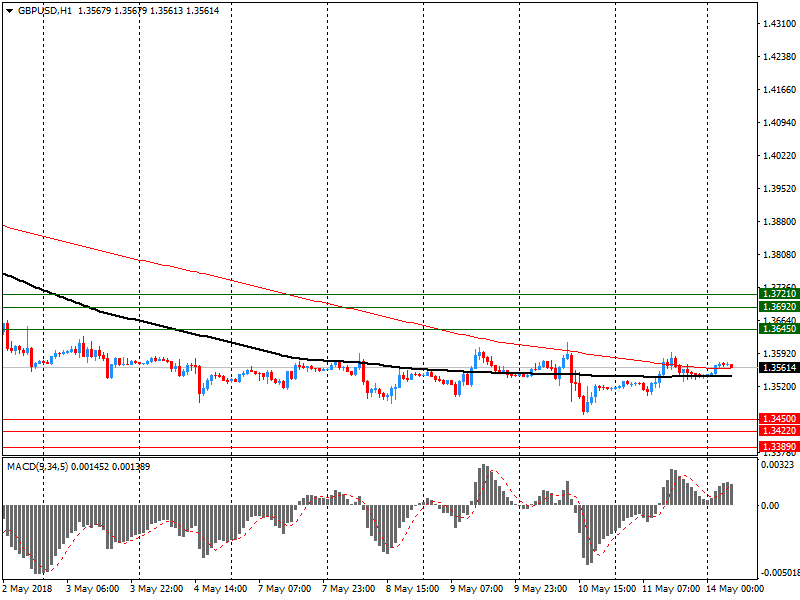Click the triangle arrow beside GBPUSD,H1
Screen dimensions: 800x600
(x=10, y=10)
